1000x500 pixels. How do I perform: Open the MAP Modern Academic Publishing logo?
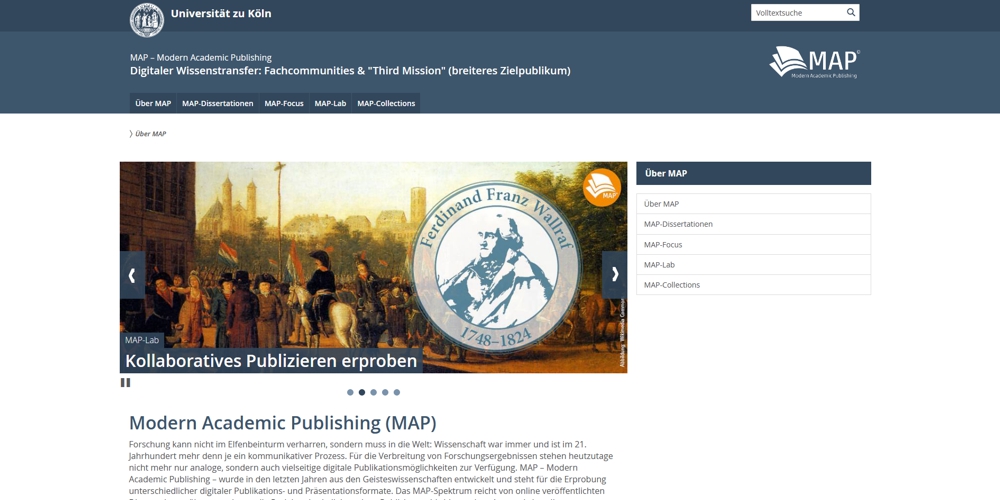point(814,62)
